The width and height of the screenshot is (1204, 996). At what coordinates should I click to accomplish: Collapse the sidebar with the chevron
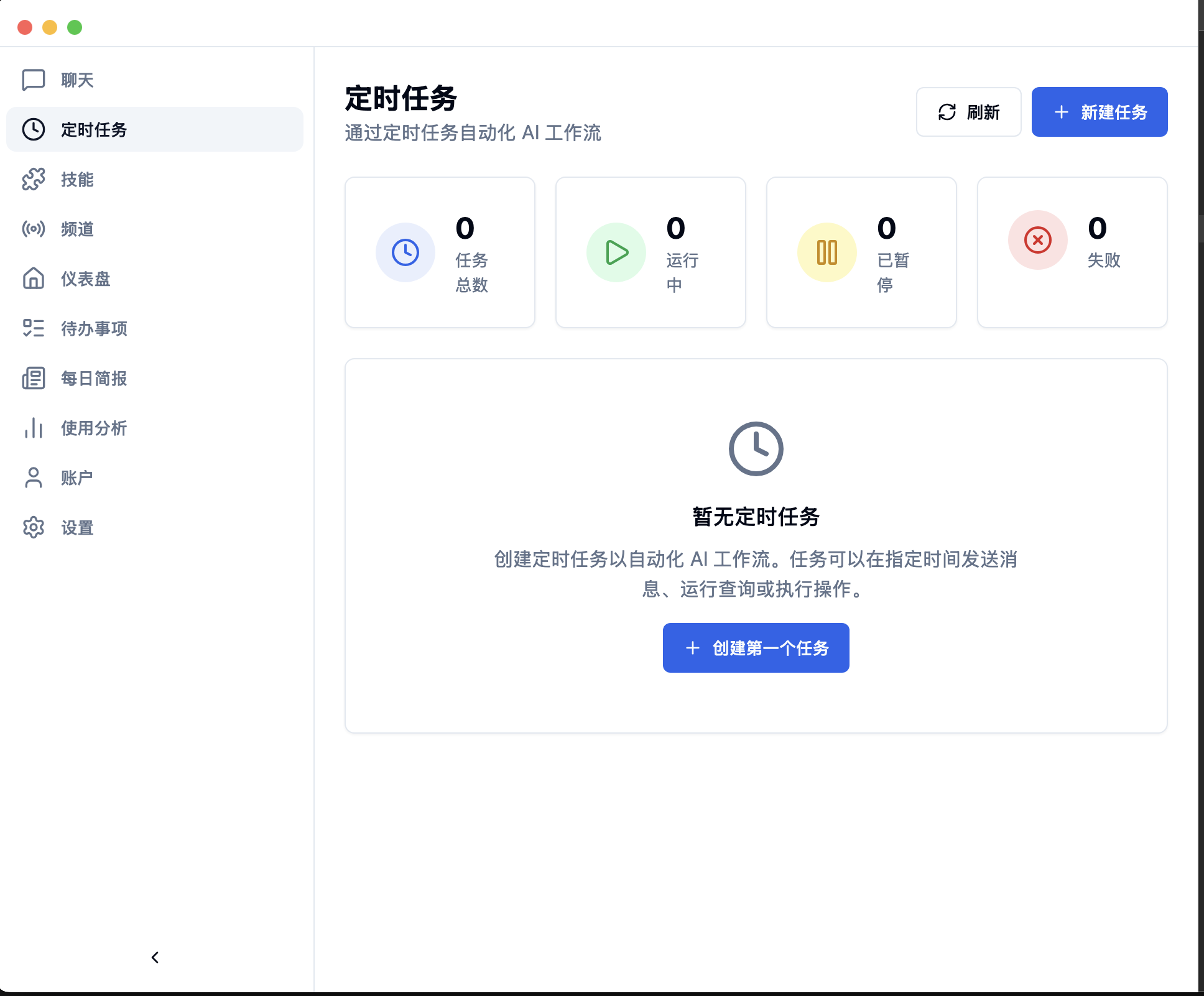(x=154, y=957)
